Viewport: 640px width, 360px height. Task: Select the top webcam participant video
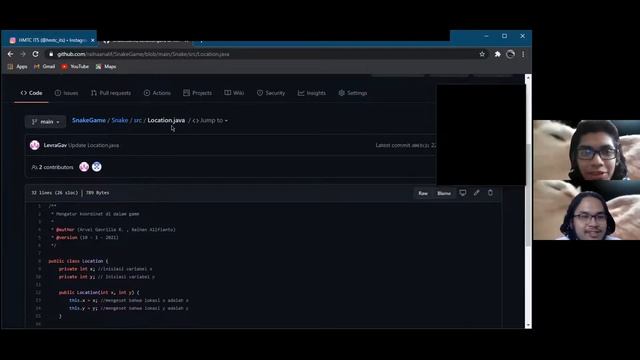click(587, 150)
